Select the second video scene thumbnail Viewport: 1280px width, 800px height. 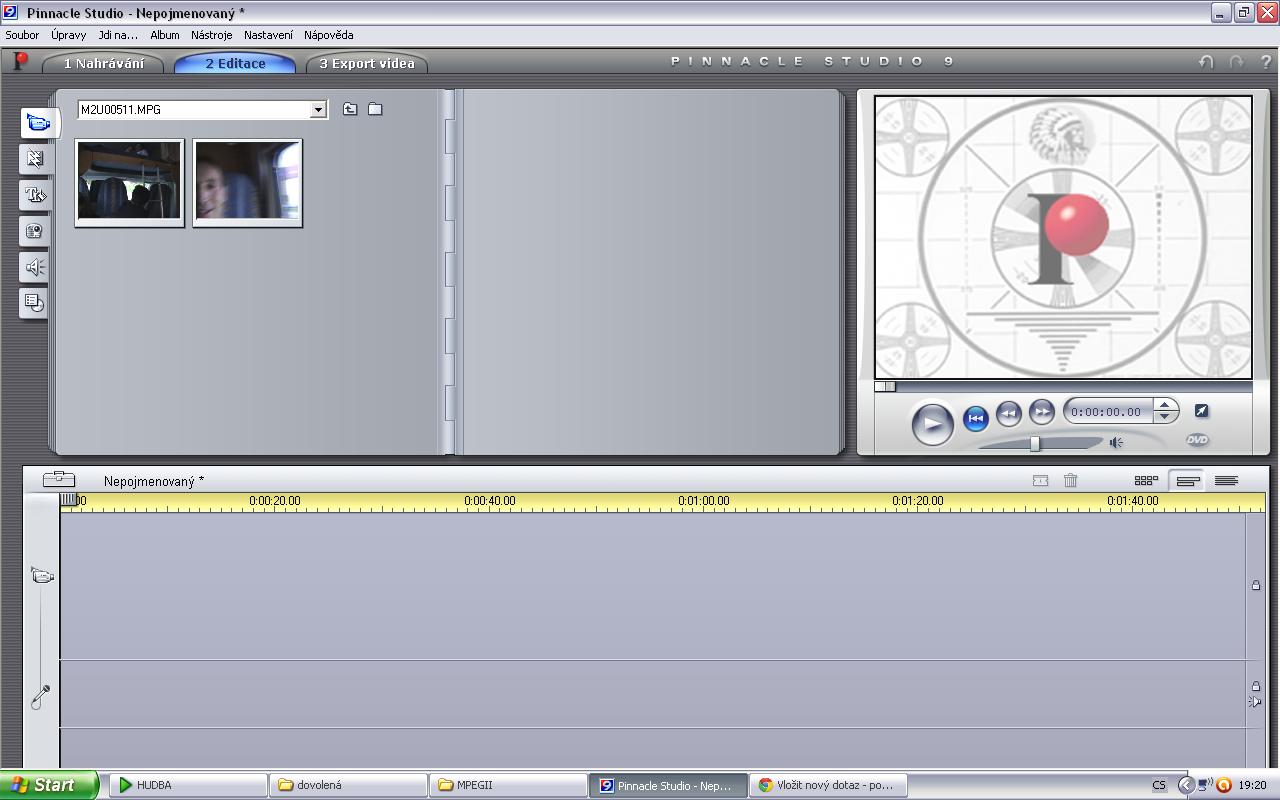click(x=247, y=181)
